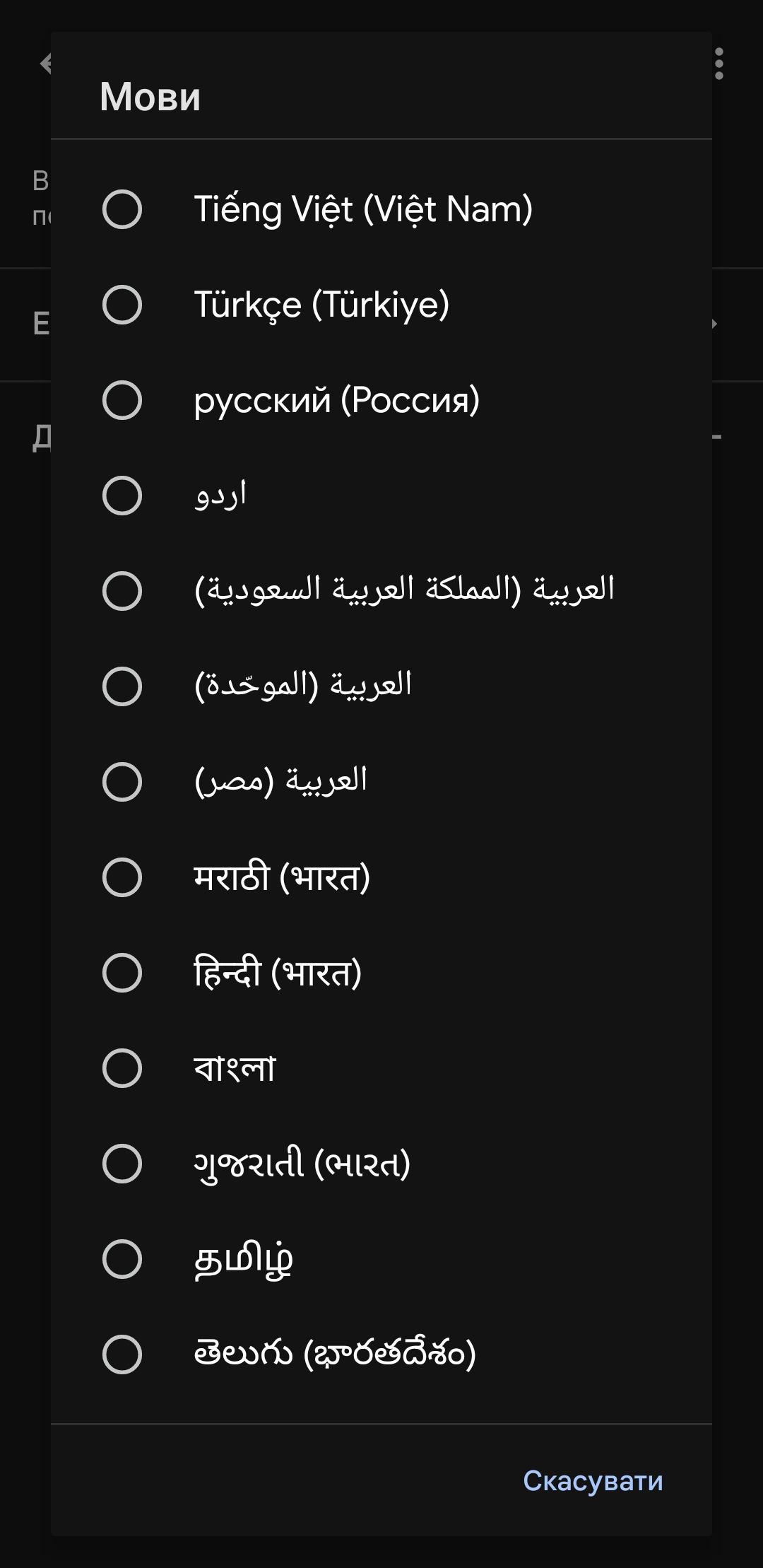Select the हिन्दी (भारत) radio button
Viewport: 763px width, 1568px height.
coord(122,973)
